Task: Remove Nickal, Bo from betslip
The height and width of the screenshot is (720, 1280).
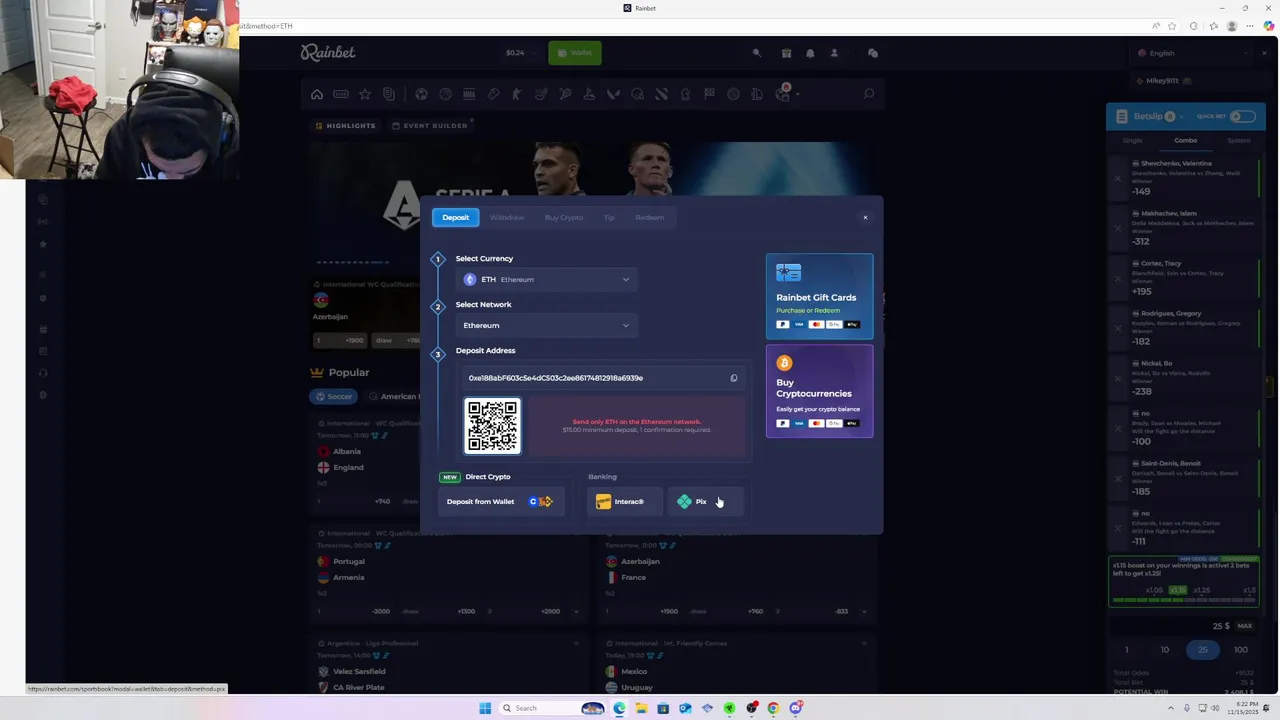Action: pos(1118,378)
